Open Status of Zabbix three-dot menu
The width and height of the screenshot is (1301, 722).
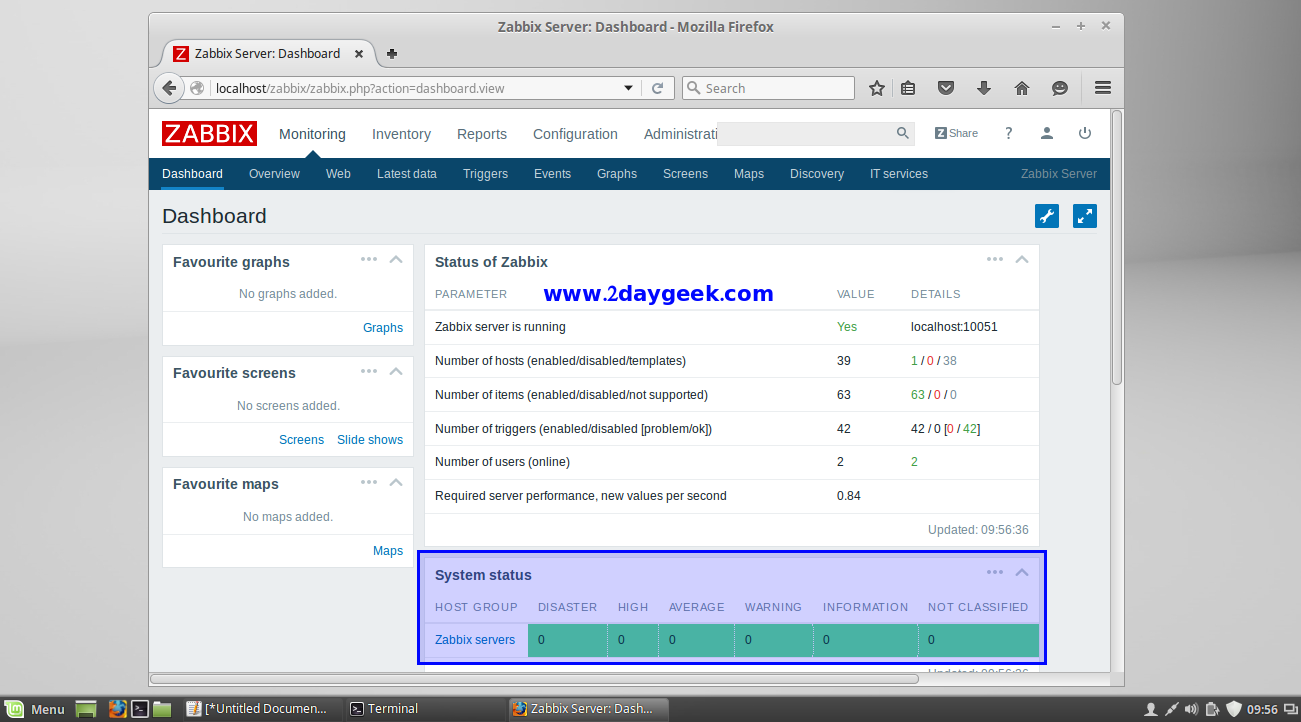click(x=995, y=259)
